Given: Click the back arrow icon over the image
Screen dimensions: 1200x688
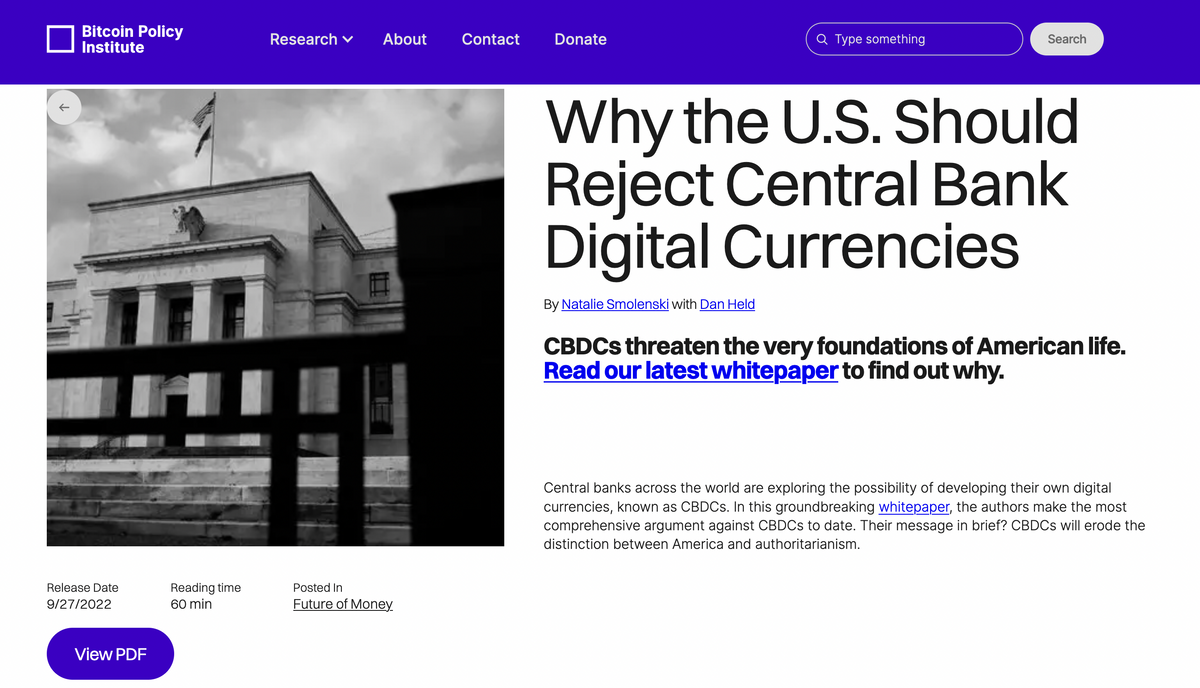Looking at the screenshot, I should 64,107.
